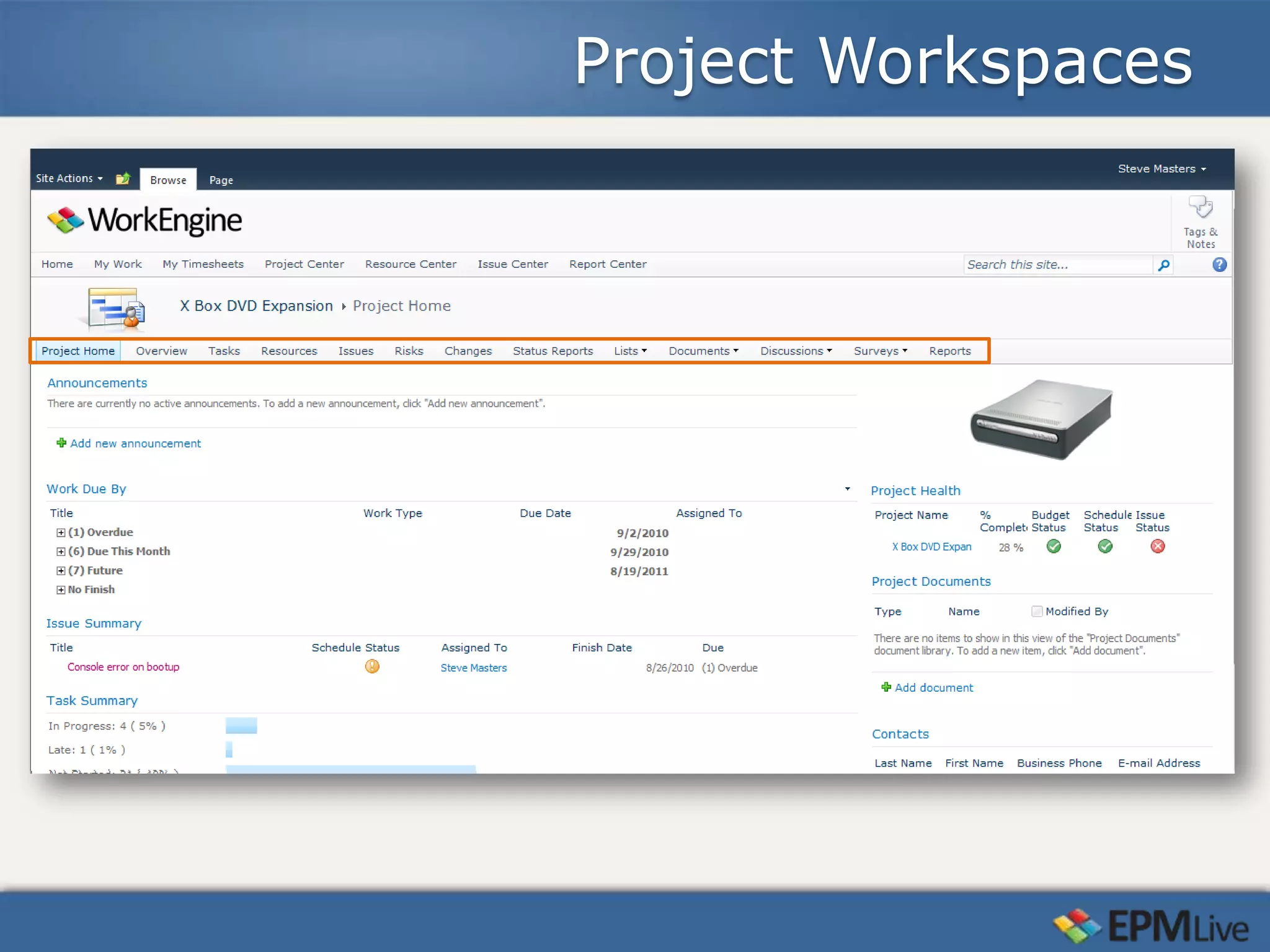Open the Steve Masters assignee link

pyautogui.click(x=474, y=668)
